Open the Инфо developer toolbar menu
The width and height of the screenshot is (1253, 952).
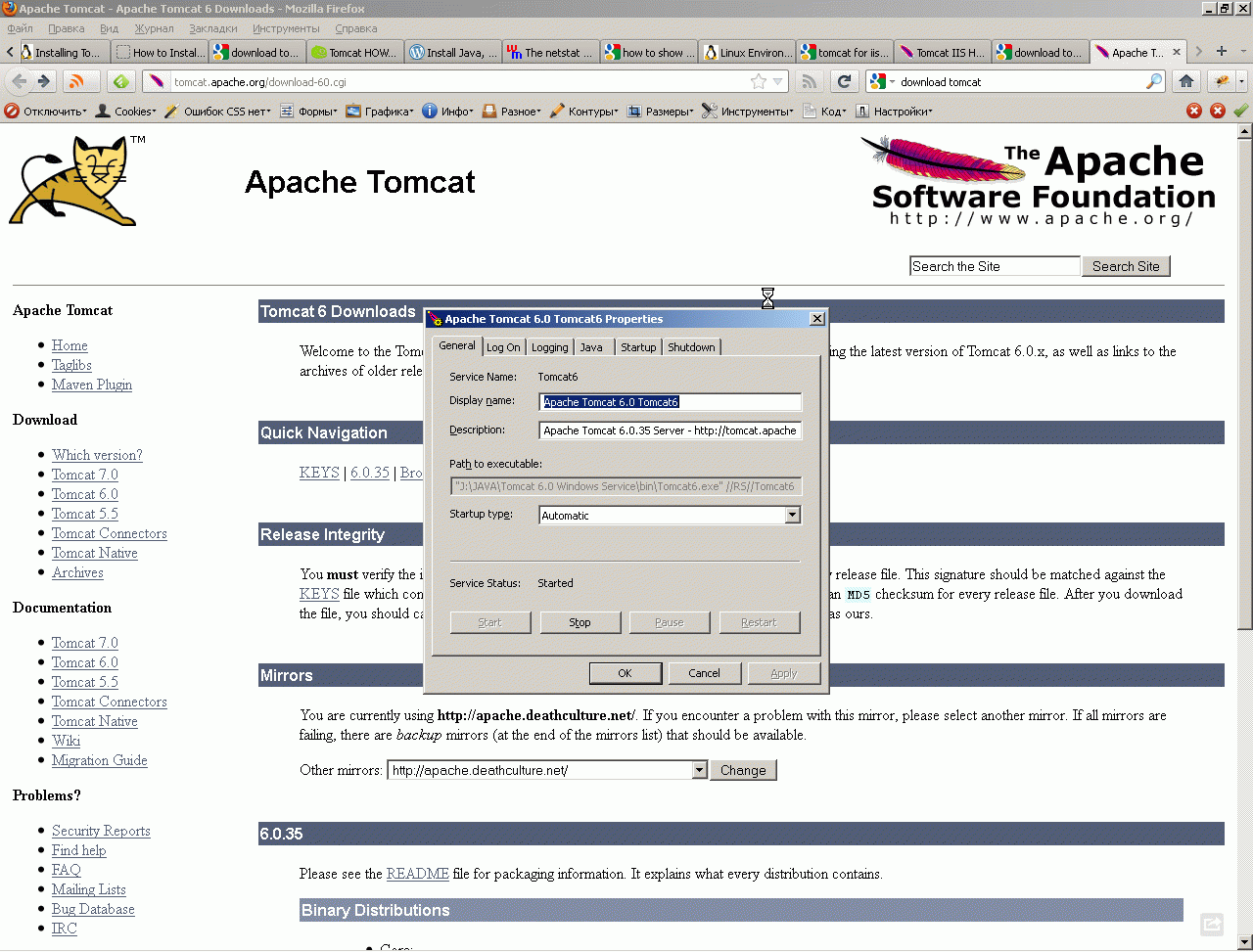point(447,111)
